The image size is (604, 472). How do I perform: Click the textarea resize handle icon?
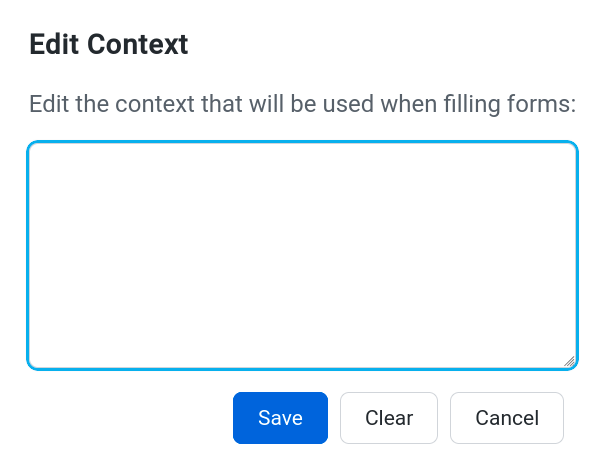tap(569, 361)
